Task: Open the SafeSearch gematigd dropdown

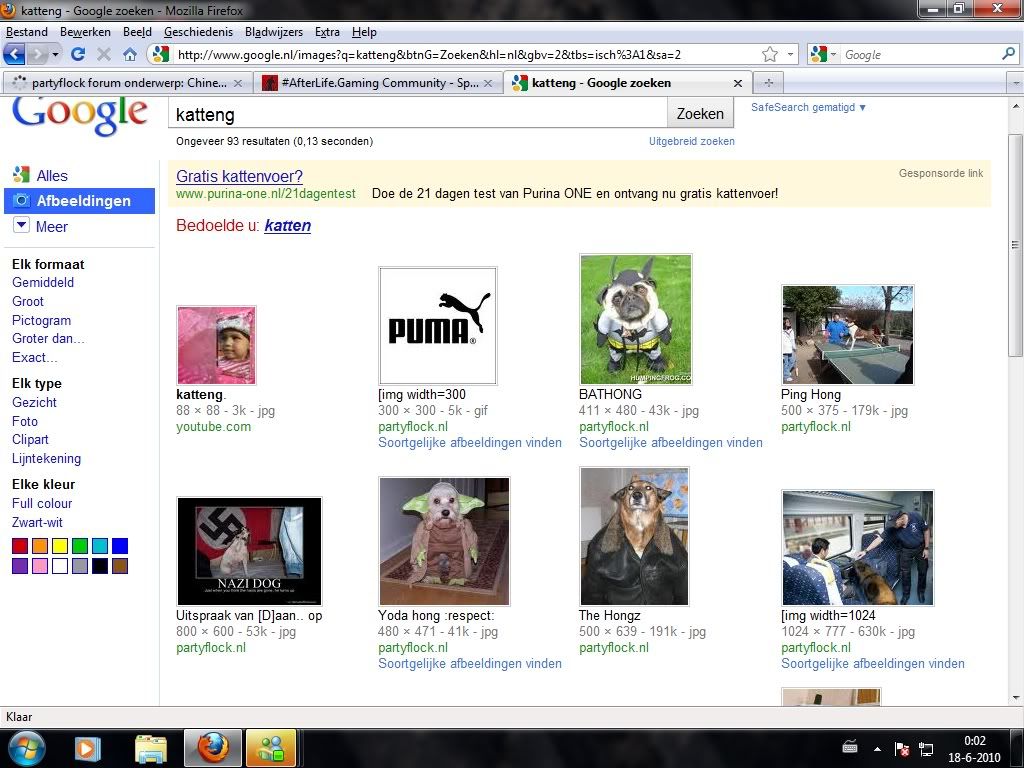Action: point(808,107)
